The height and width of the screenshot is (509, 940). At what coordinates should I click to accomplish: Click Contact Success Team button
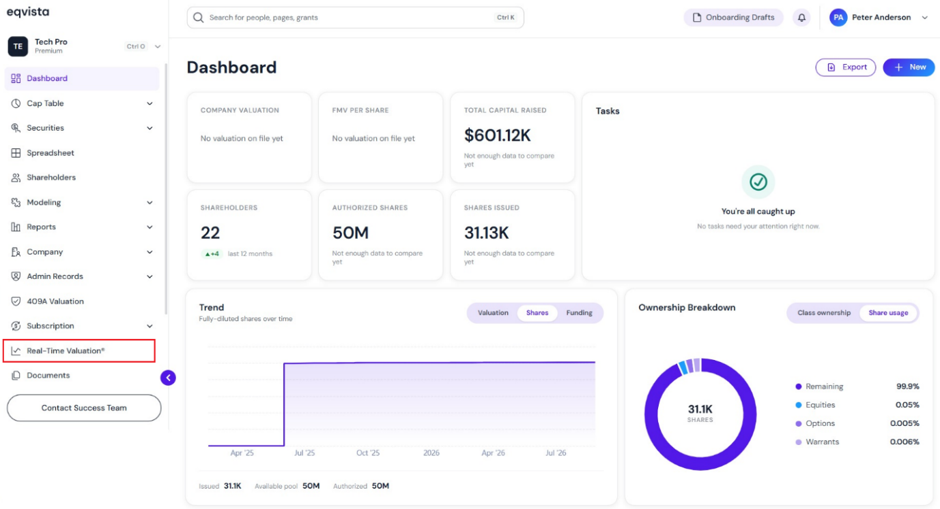[84, 408]
